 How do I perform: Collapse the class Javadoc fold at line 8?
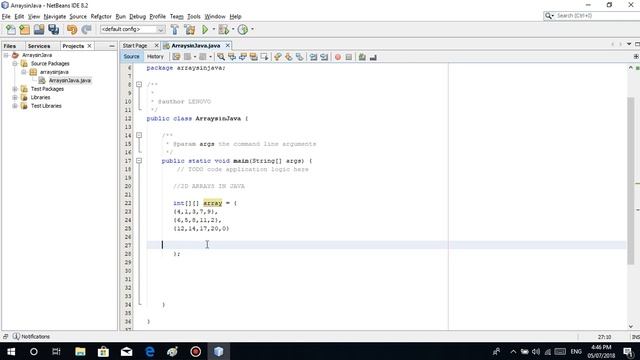pos(139,84)
